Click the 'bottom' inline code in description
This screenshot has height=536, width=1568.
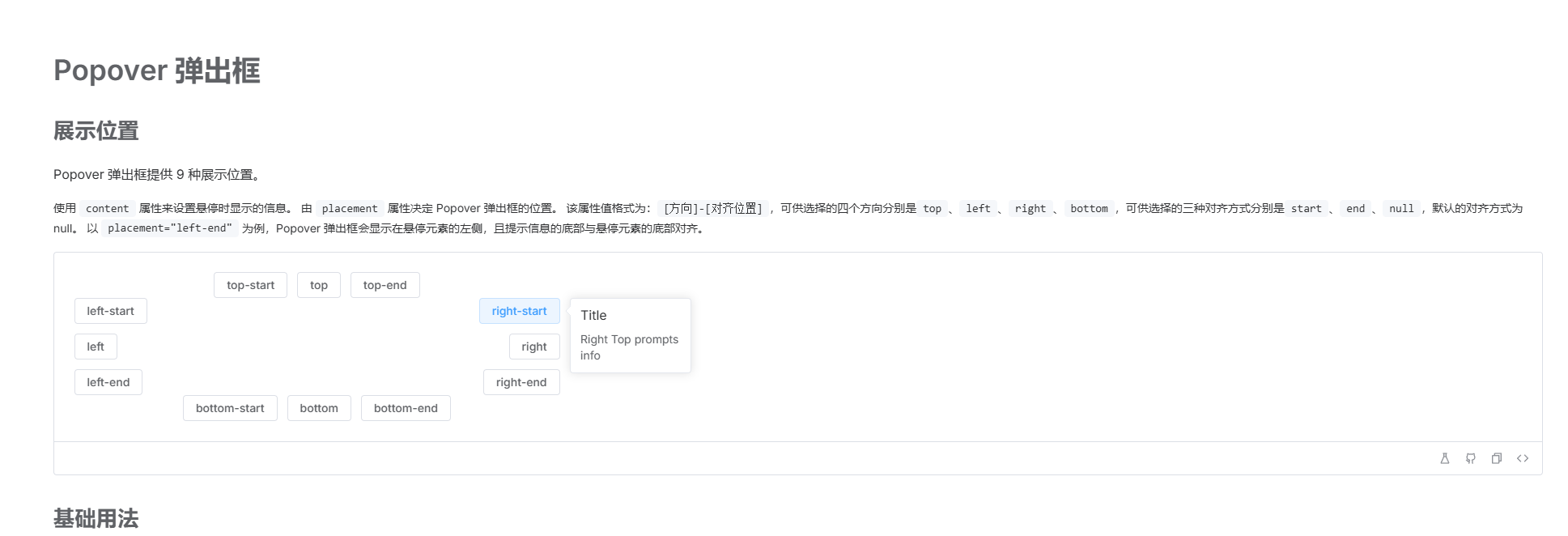click(x=1089, y=208)
